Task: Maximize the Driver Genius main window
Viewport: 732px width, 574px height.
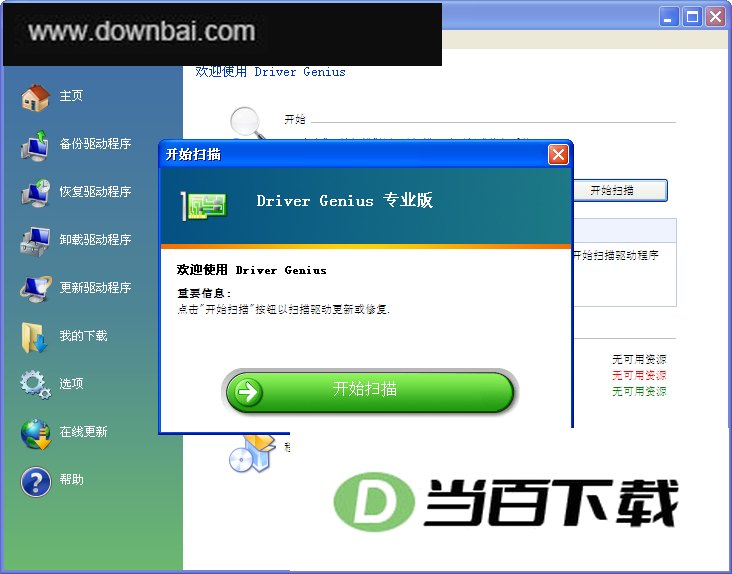Action: coord(692,17)
